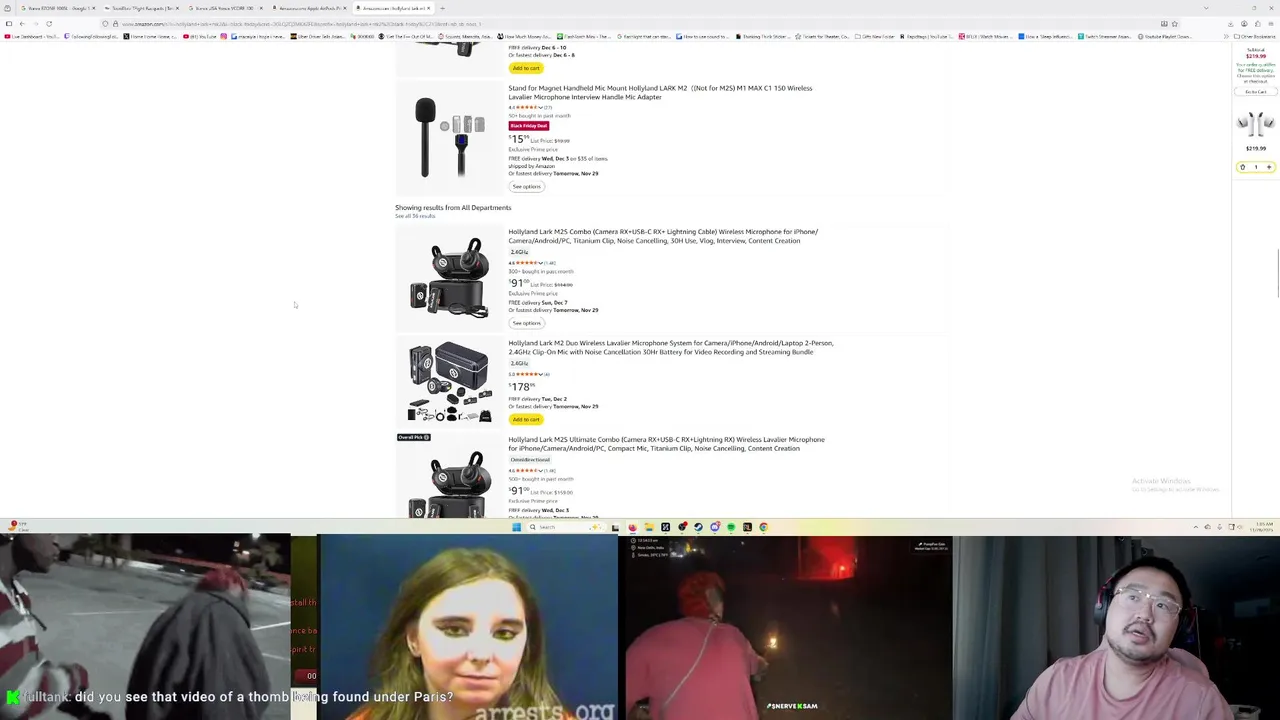The height and width of the screenshot is (720, 1280).
Task: Open the Lark M2S Combo product image
Action: click(449, 277)
